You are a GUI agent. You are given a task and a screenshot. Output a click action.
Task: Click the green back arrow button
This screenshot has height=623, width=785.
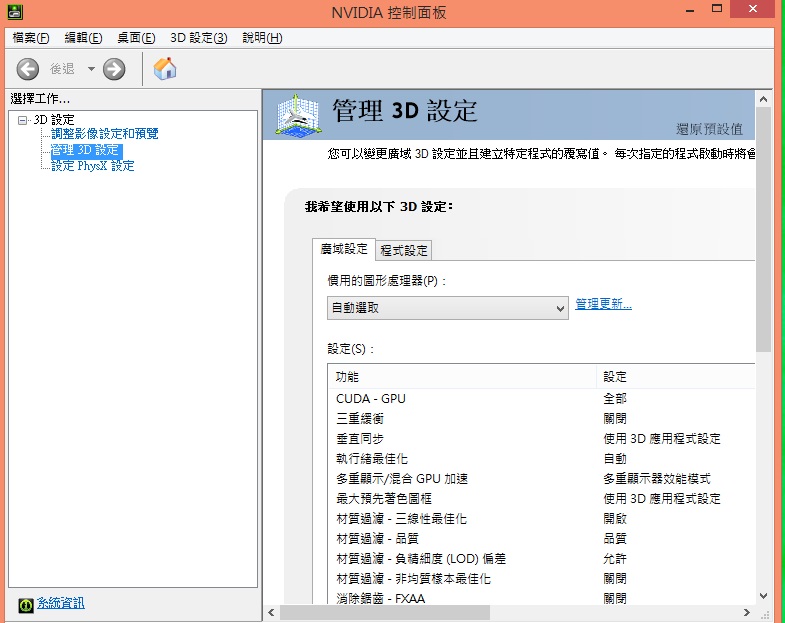(x=28, y=69)
